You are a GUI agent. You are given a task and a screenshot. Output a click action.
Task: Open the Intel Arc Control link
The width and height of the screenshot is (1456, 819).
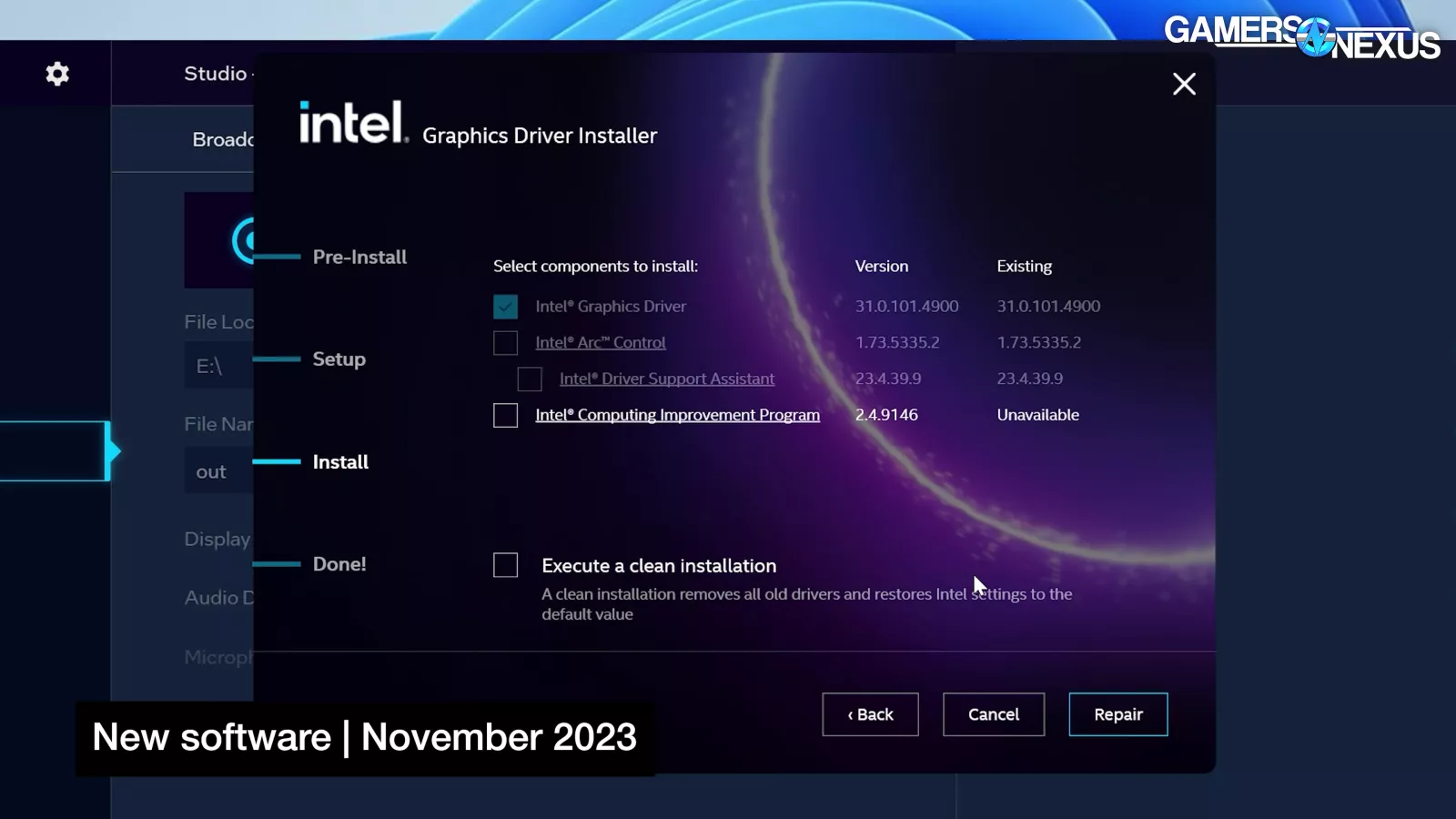(600, 343)
